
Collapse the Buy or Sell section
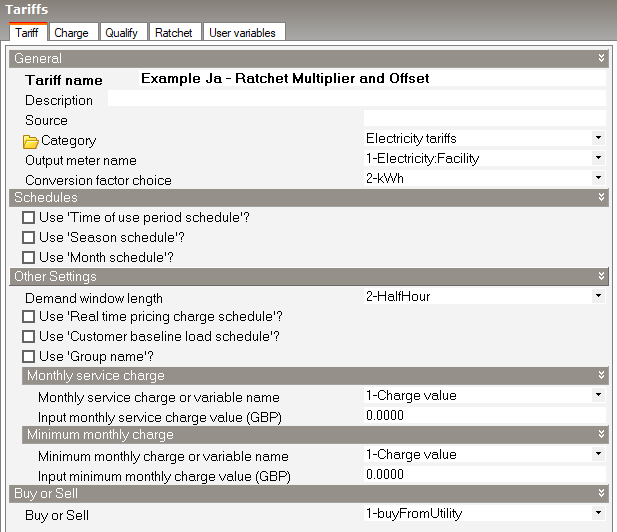(601, 493)
